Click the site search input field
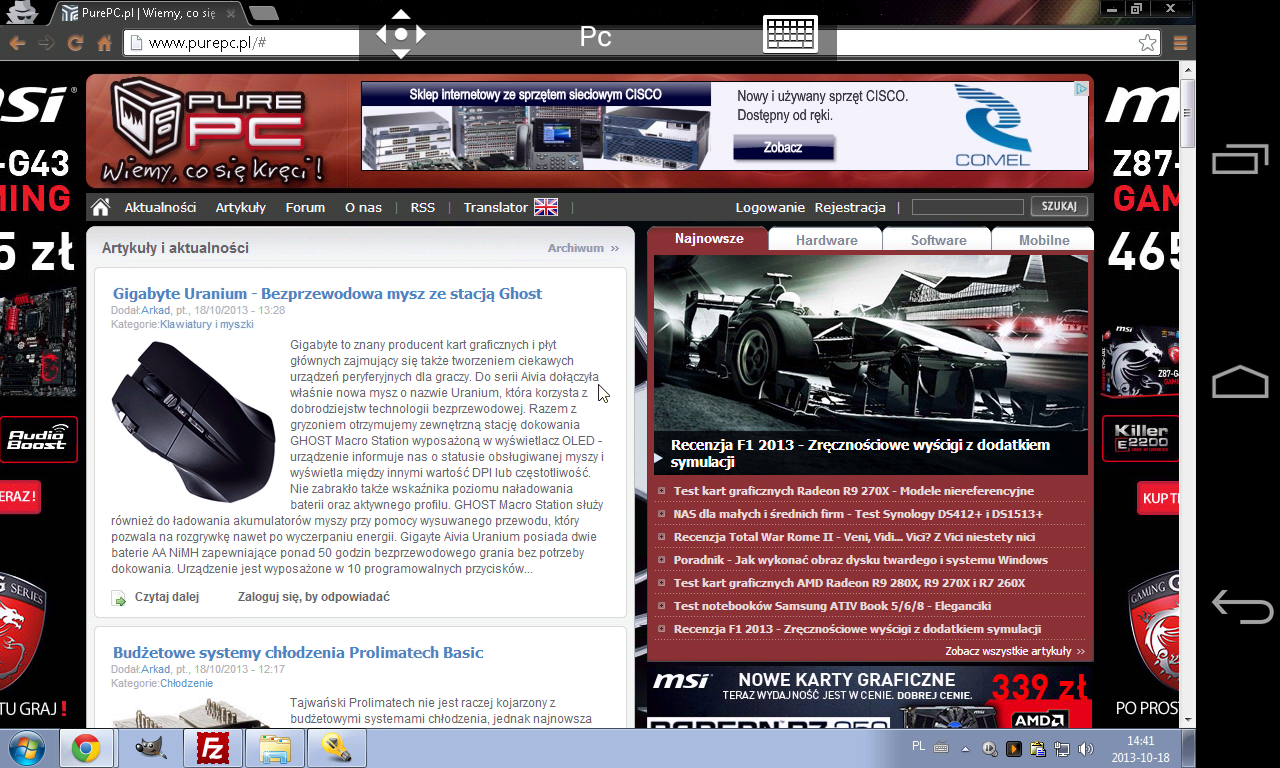This screenshot has width=1280, height=768. point(969,207)
